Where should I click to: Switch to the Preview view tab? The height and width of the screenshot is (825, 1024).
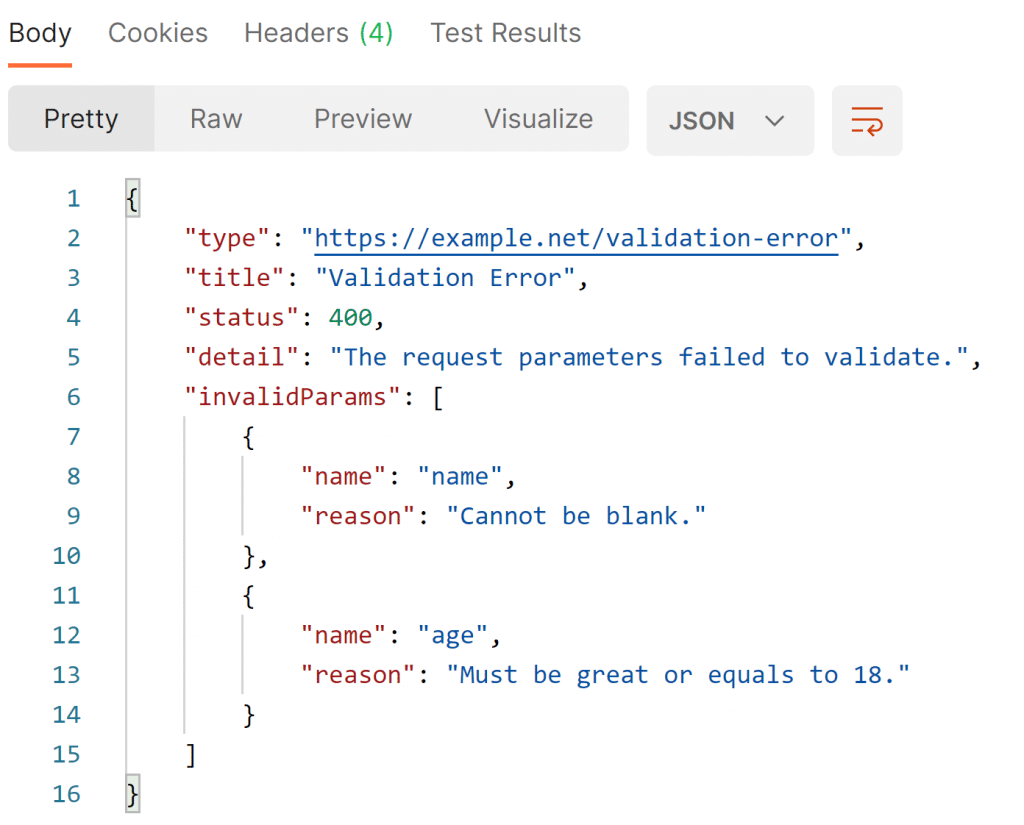[x=362, y=119]
